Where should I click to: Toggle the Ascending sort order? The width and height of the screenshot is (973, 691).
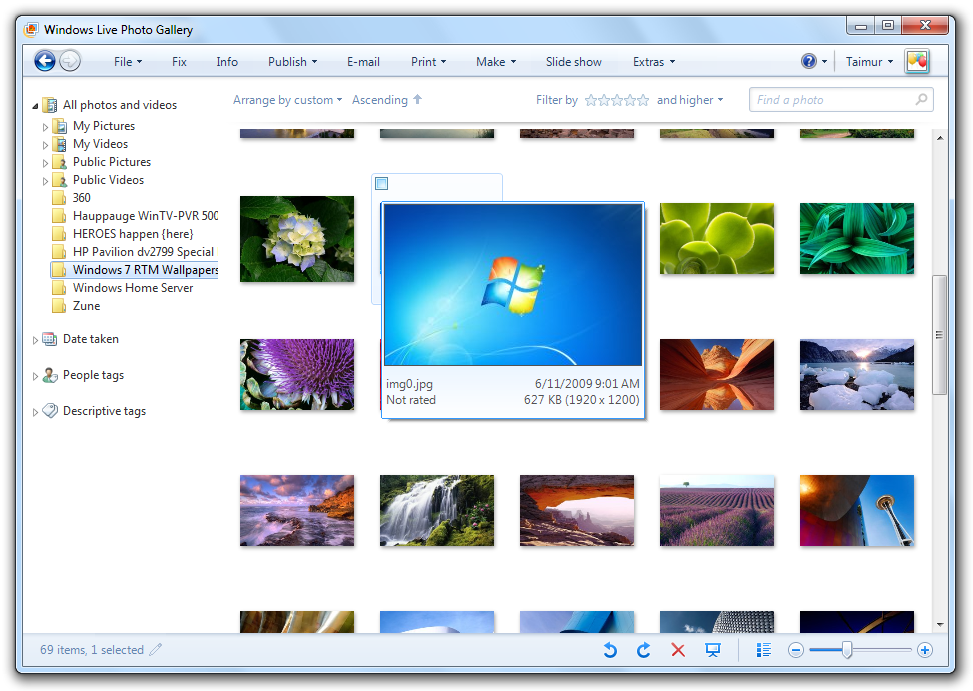(x=387, y=100)
